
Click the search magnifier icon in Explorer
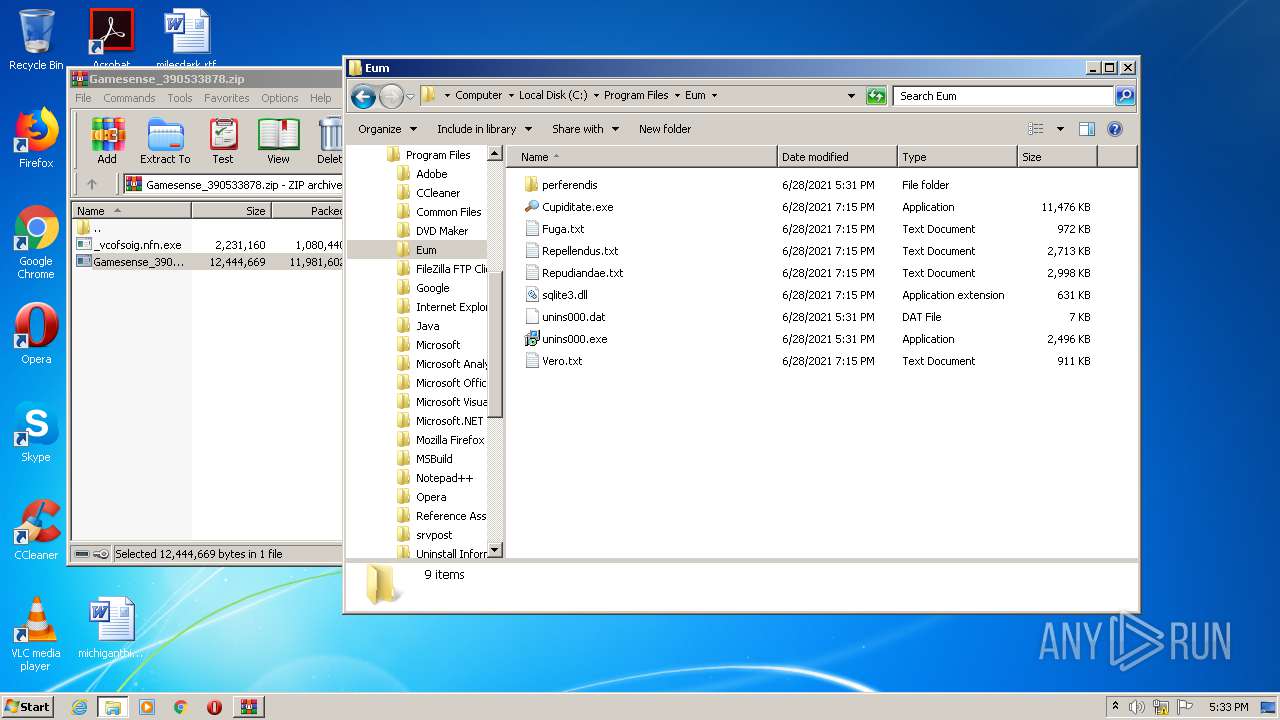point(1124,96)
